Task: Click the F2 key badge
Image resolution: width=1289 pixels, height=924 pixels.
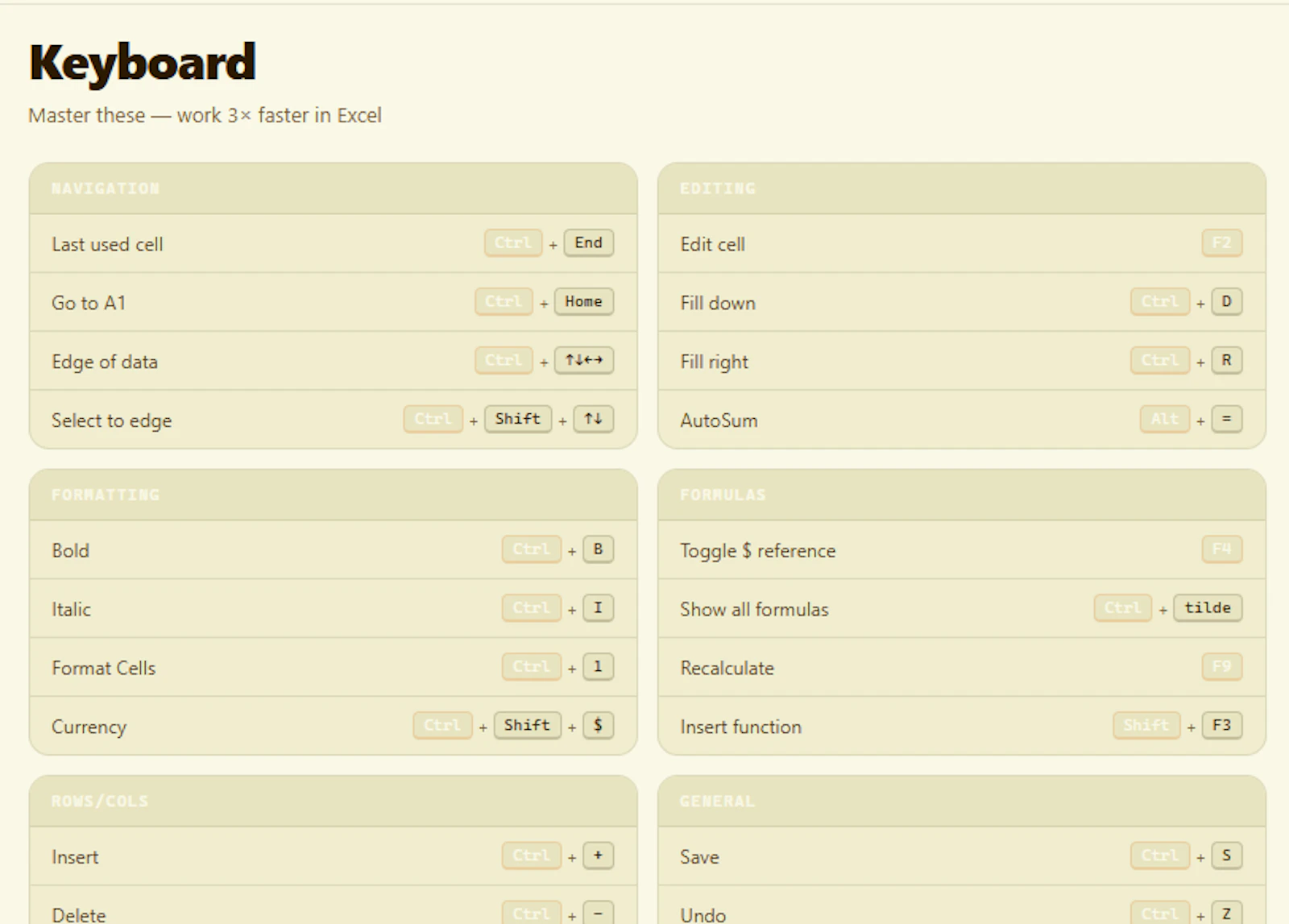Action: [x=1222, y=242]
